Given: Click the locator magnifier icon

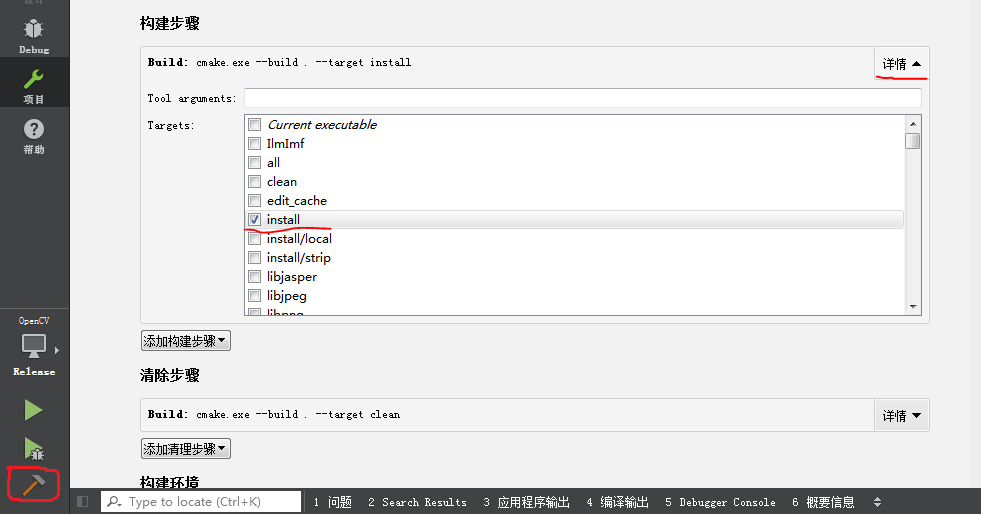Looking at the screenshot, I should [x=114, y=501].
